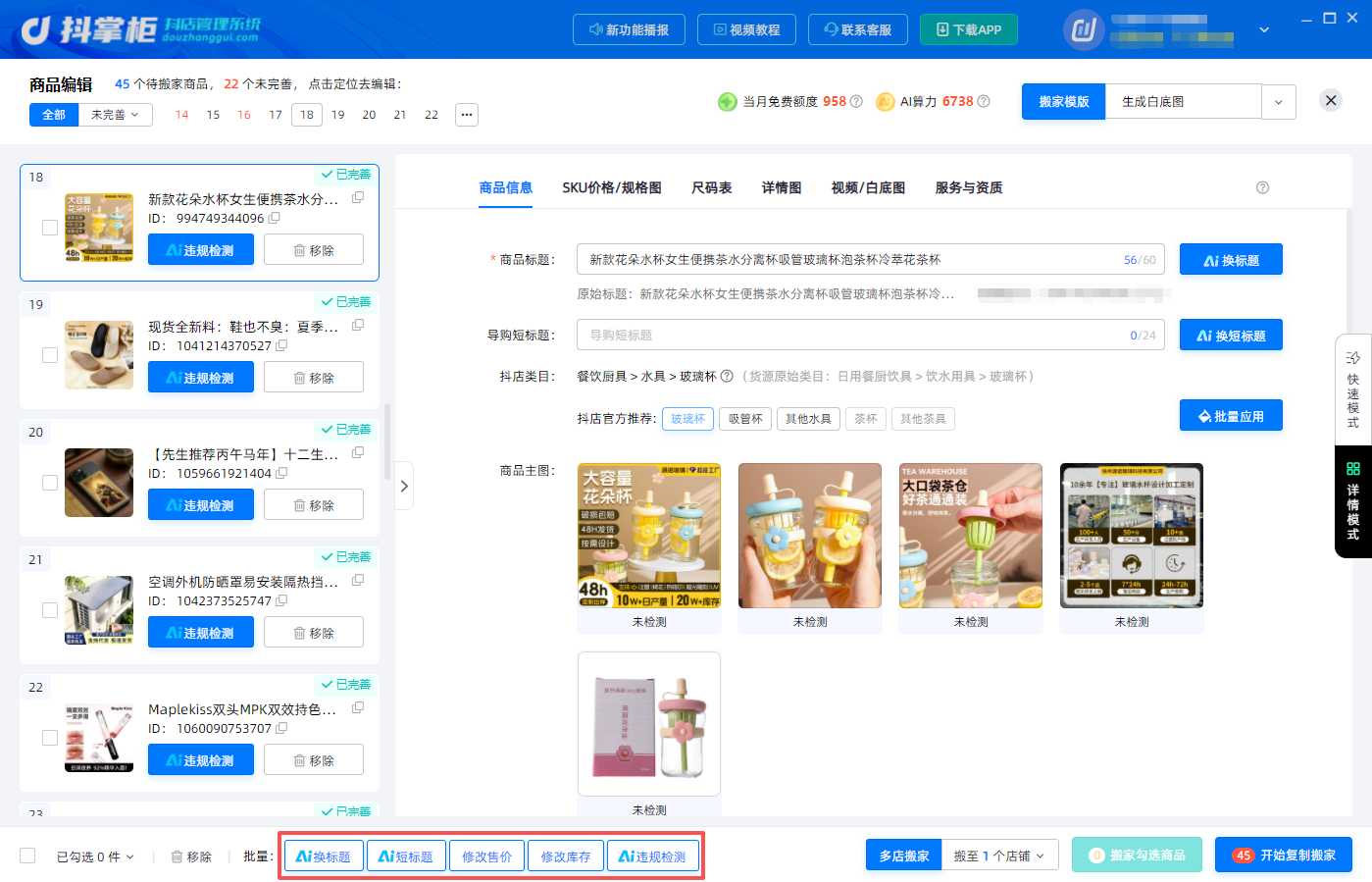Click the help icon next to 玻璃杯 category
Image resolution: width=1372 pixels, height=882 pixels.
727,377
